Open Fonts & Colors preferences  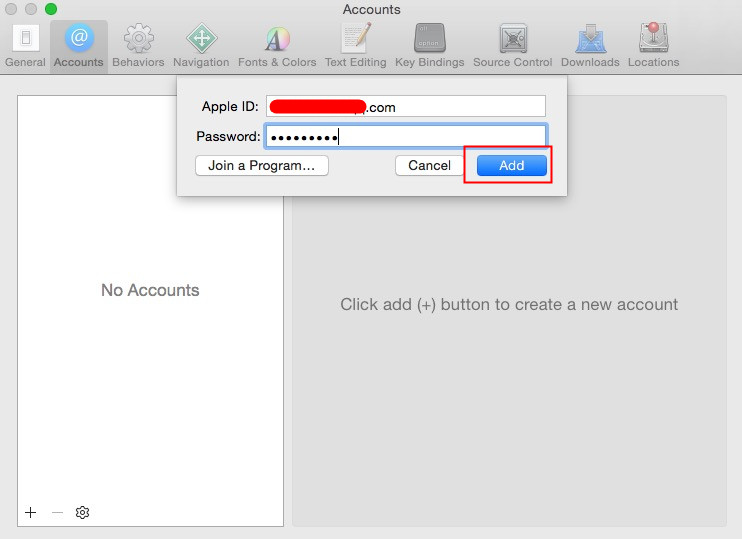tap(277, 46)
